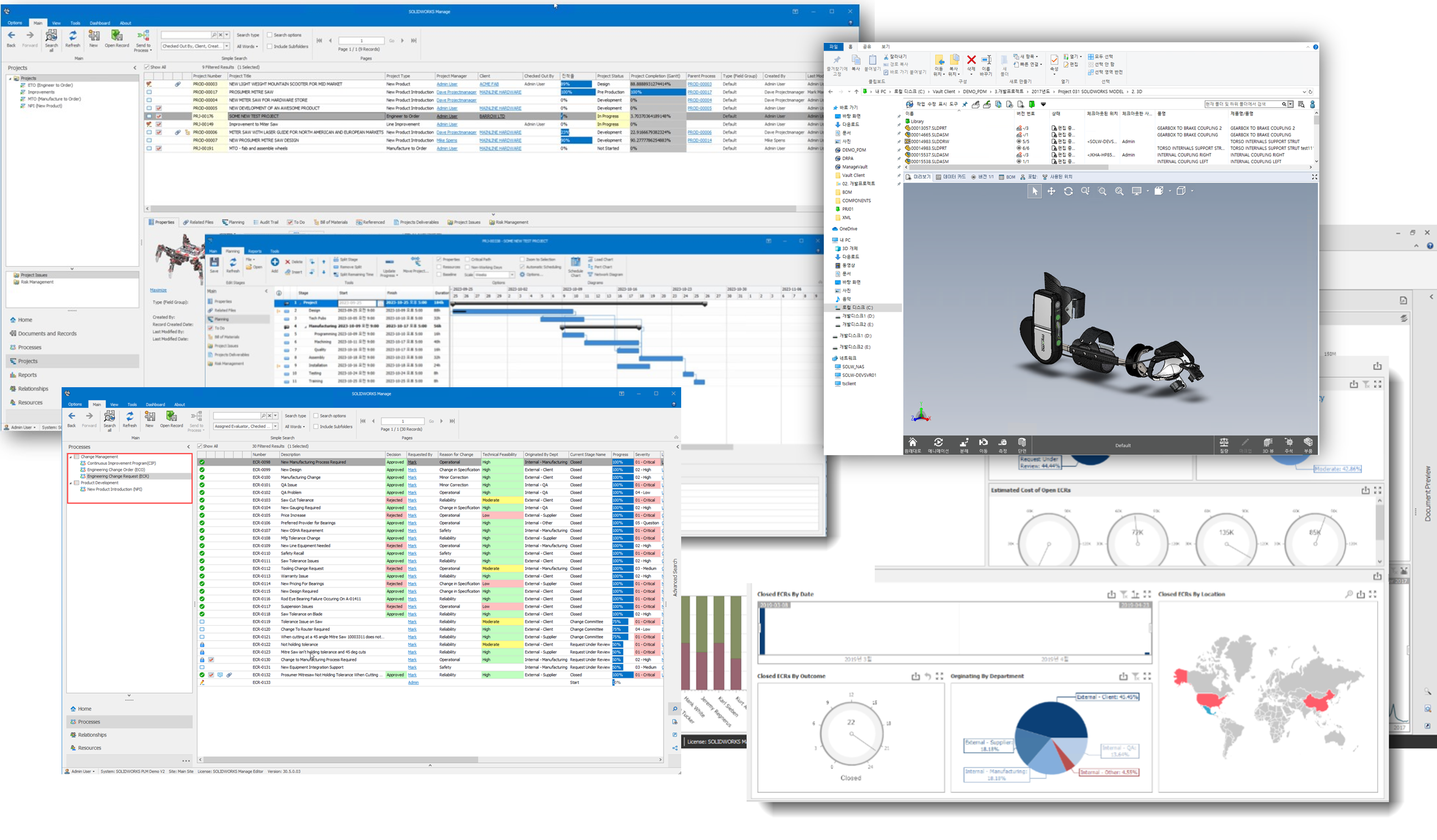Click Refresh in the Processes window ribbon

point(130,419)
